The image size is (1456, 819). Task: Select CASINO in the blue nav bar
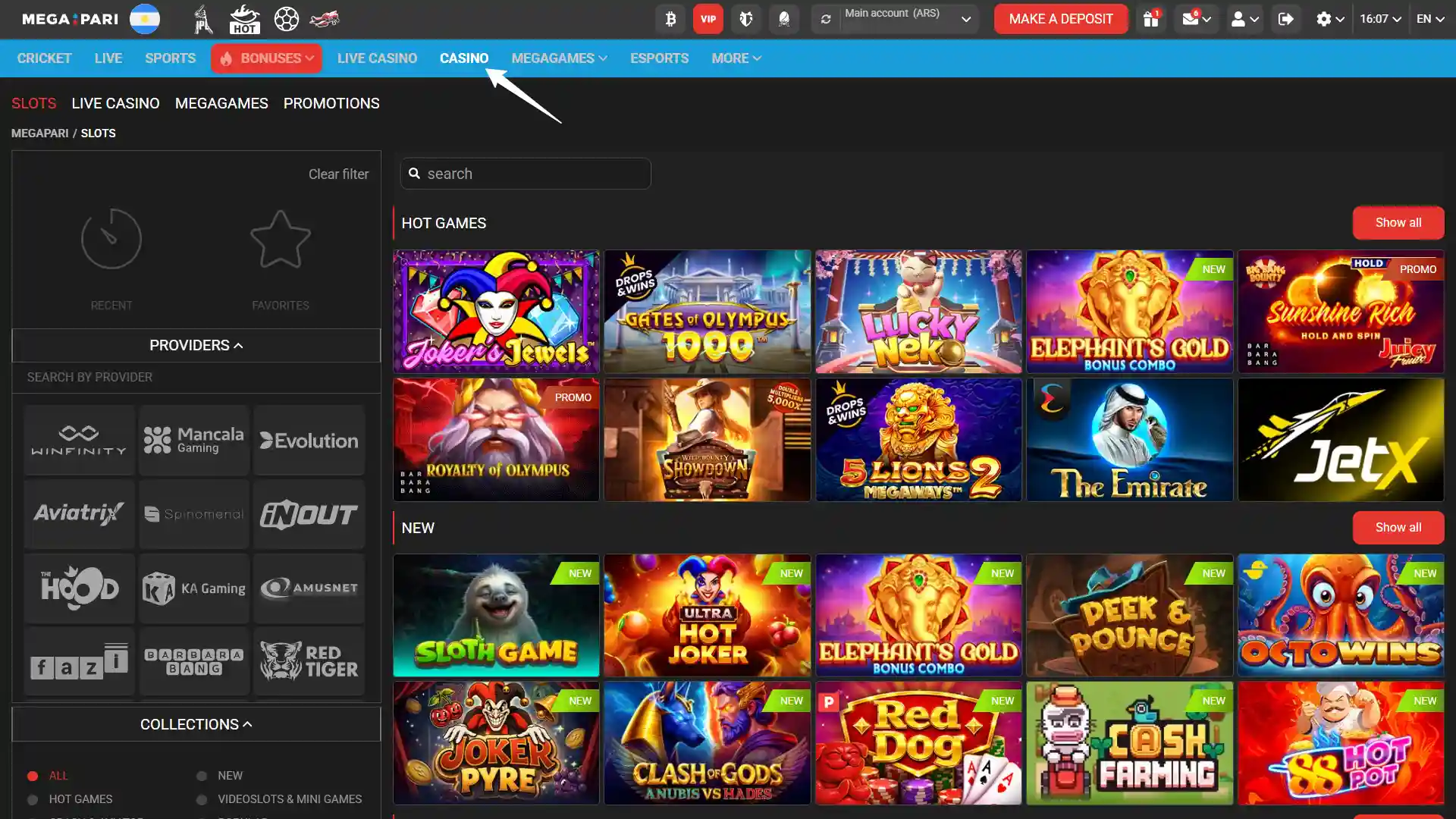point(464,58)
